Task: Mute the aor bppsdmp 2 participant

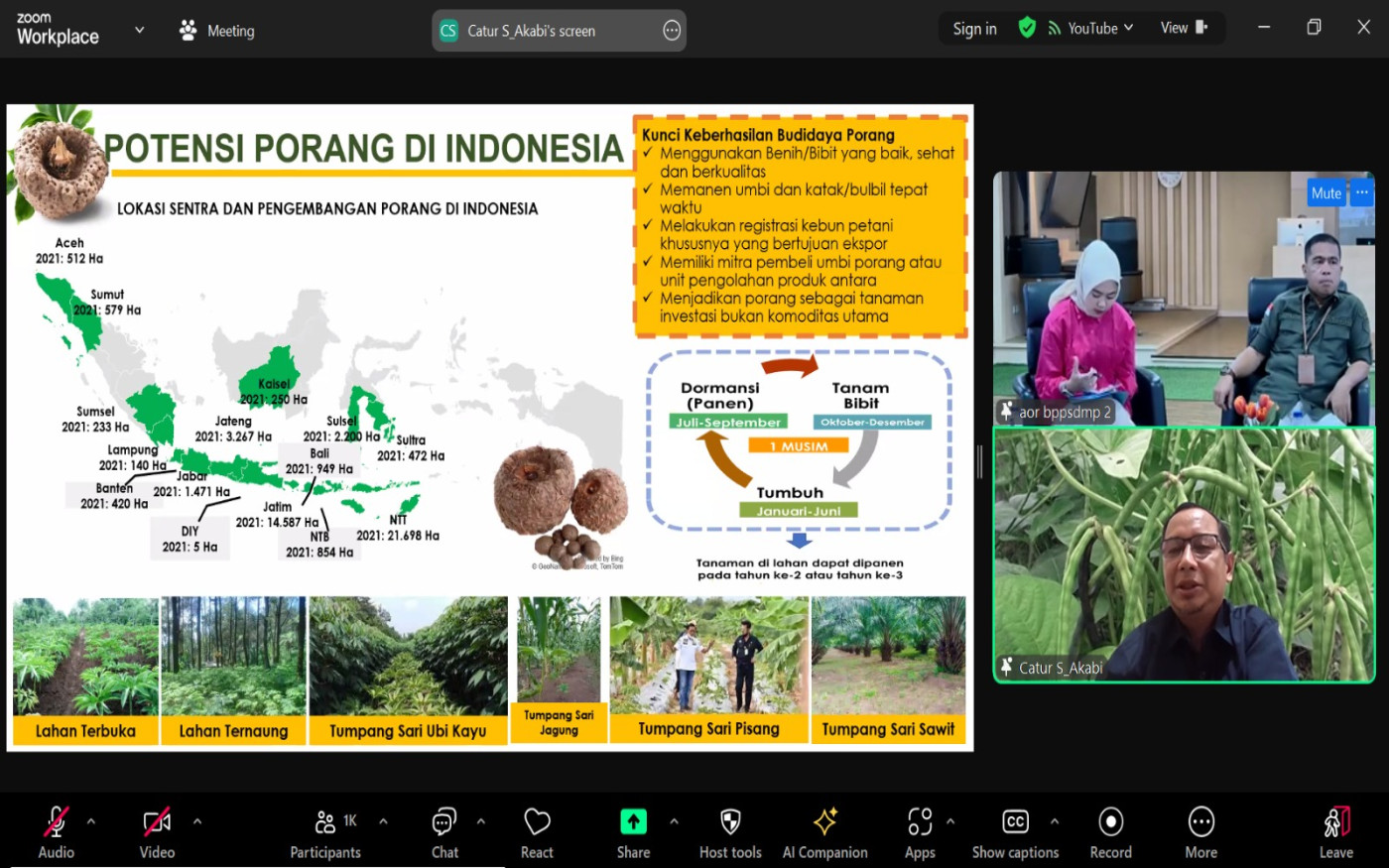Action: pos(1326,193)
